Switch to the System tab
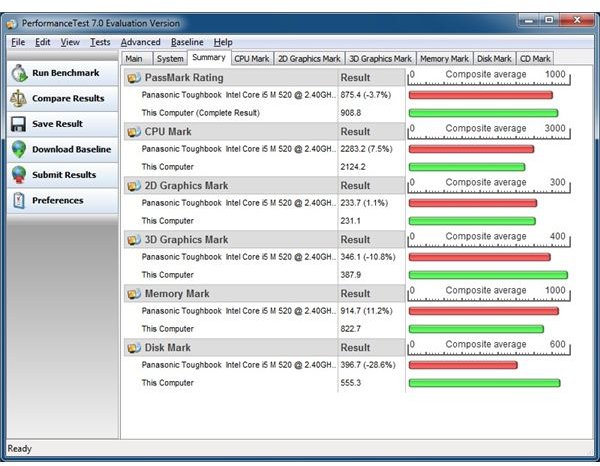This screenshot has width=600, height=466. coord(170,59)
